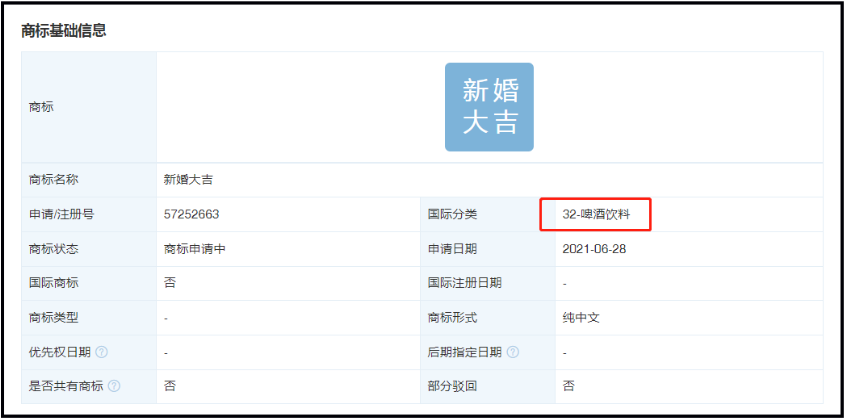Click the 申请/注册号 label cell
Viewport: 845px width, 419px height.
(89, 214)
